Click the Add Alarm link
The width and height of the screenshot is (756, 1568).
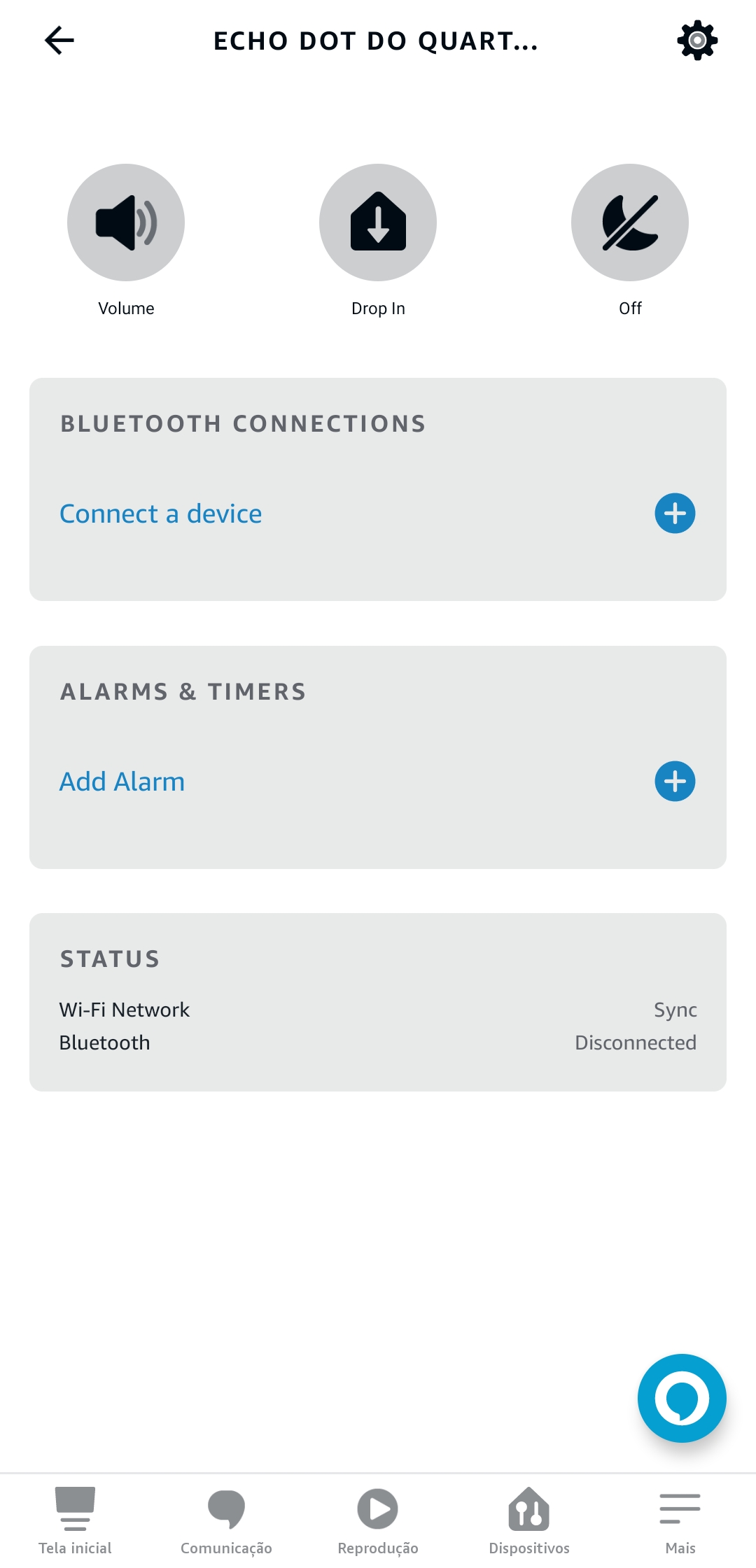click(x=122, y=782)
